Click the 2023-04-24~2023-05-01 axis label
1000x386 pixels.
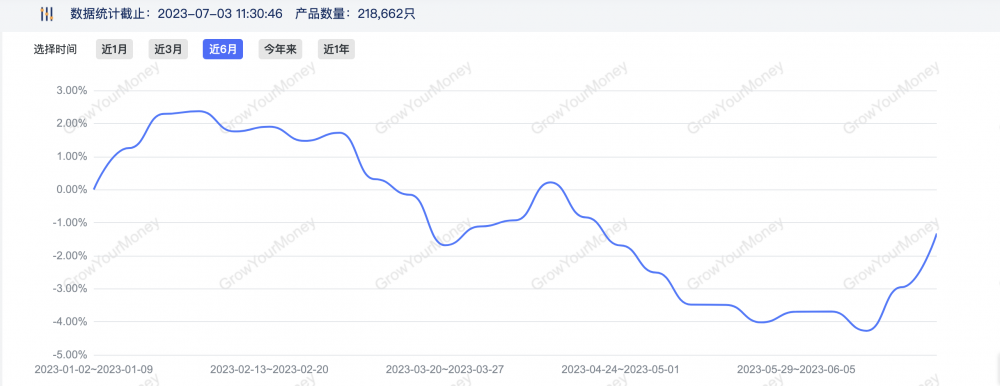coord(621,369)
